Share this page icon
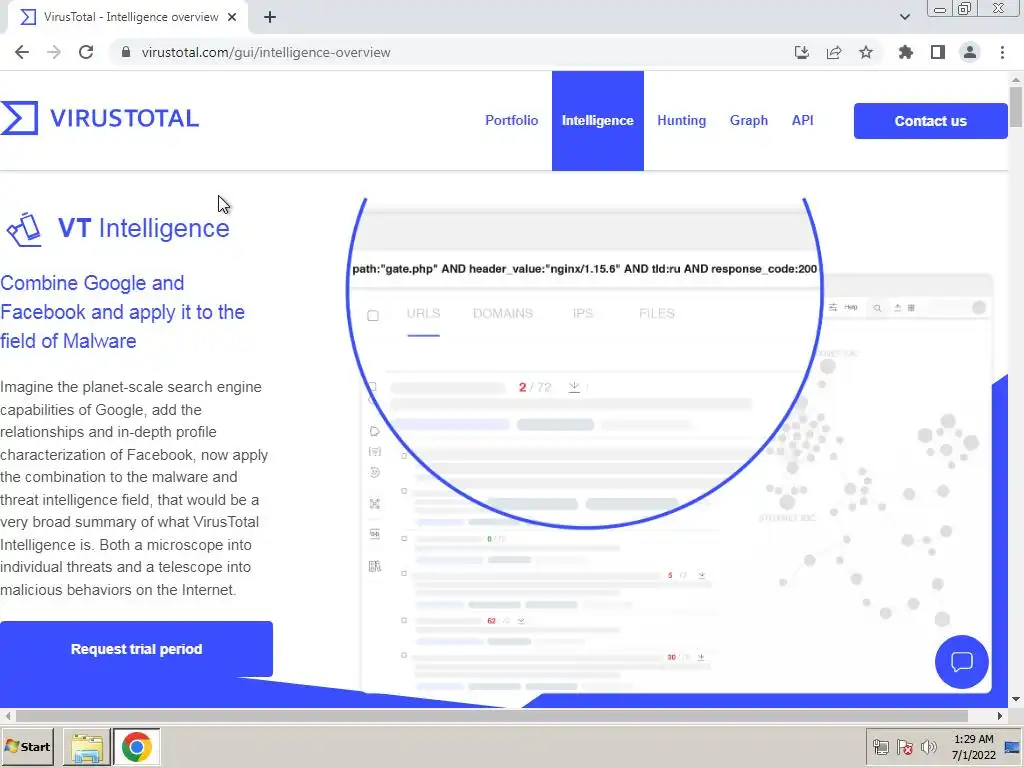 tap(834, 52)
